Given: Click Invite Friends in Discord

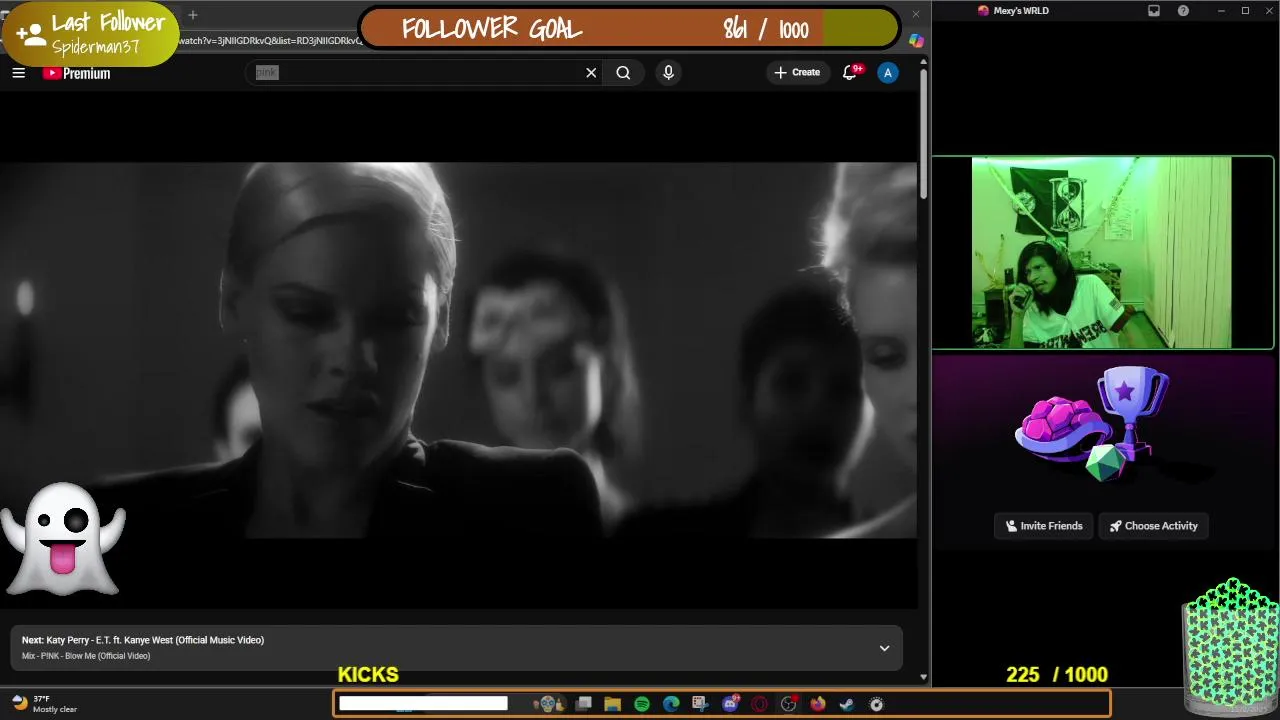Looking at the screenshot, I should coord(1044,526).
